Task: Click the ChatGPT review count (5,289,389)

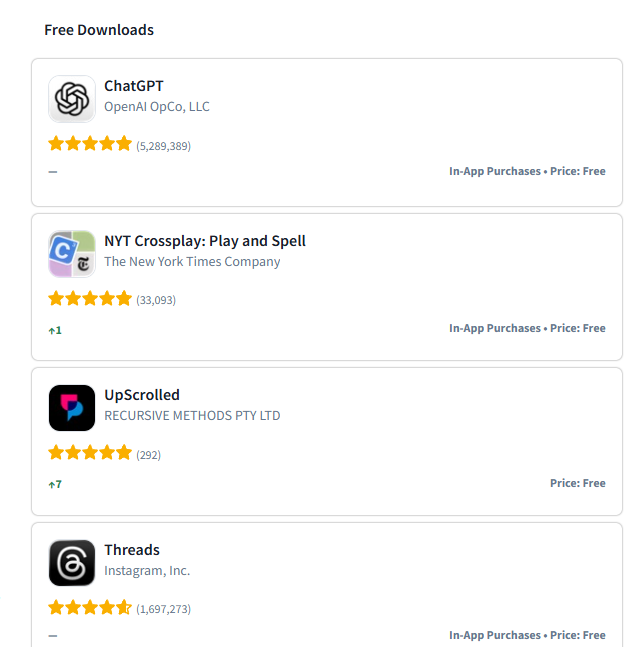Action: (163, 146)
